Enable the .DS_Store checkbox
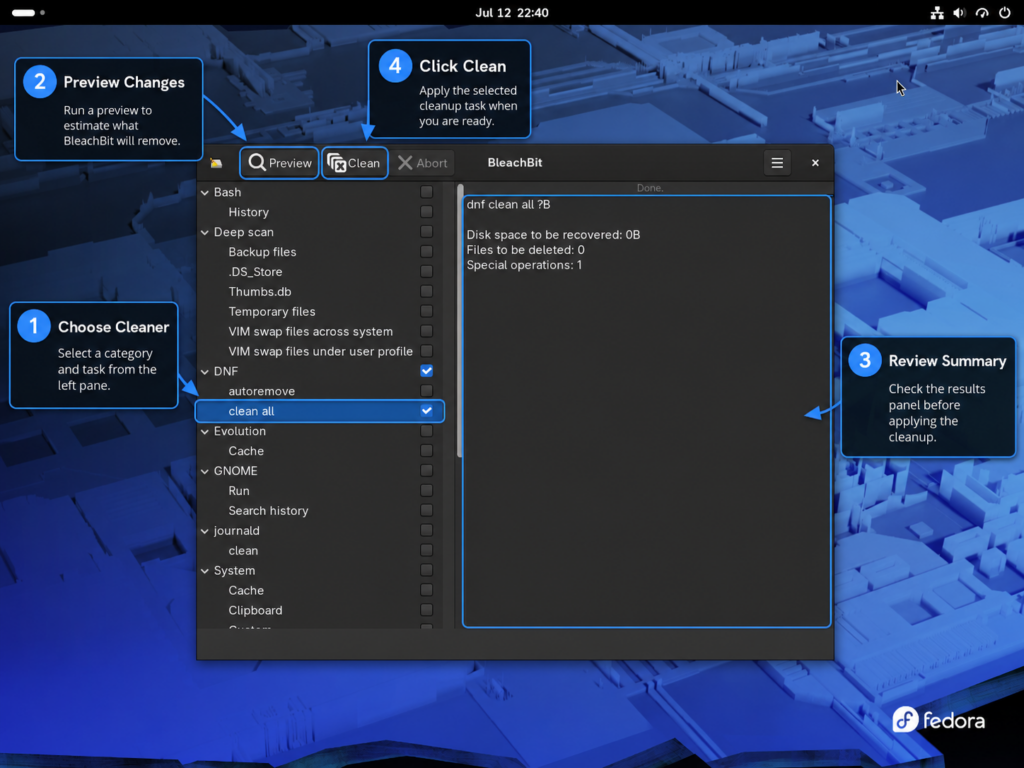 click(x=426, y=272)
